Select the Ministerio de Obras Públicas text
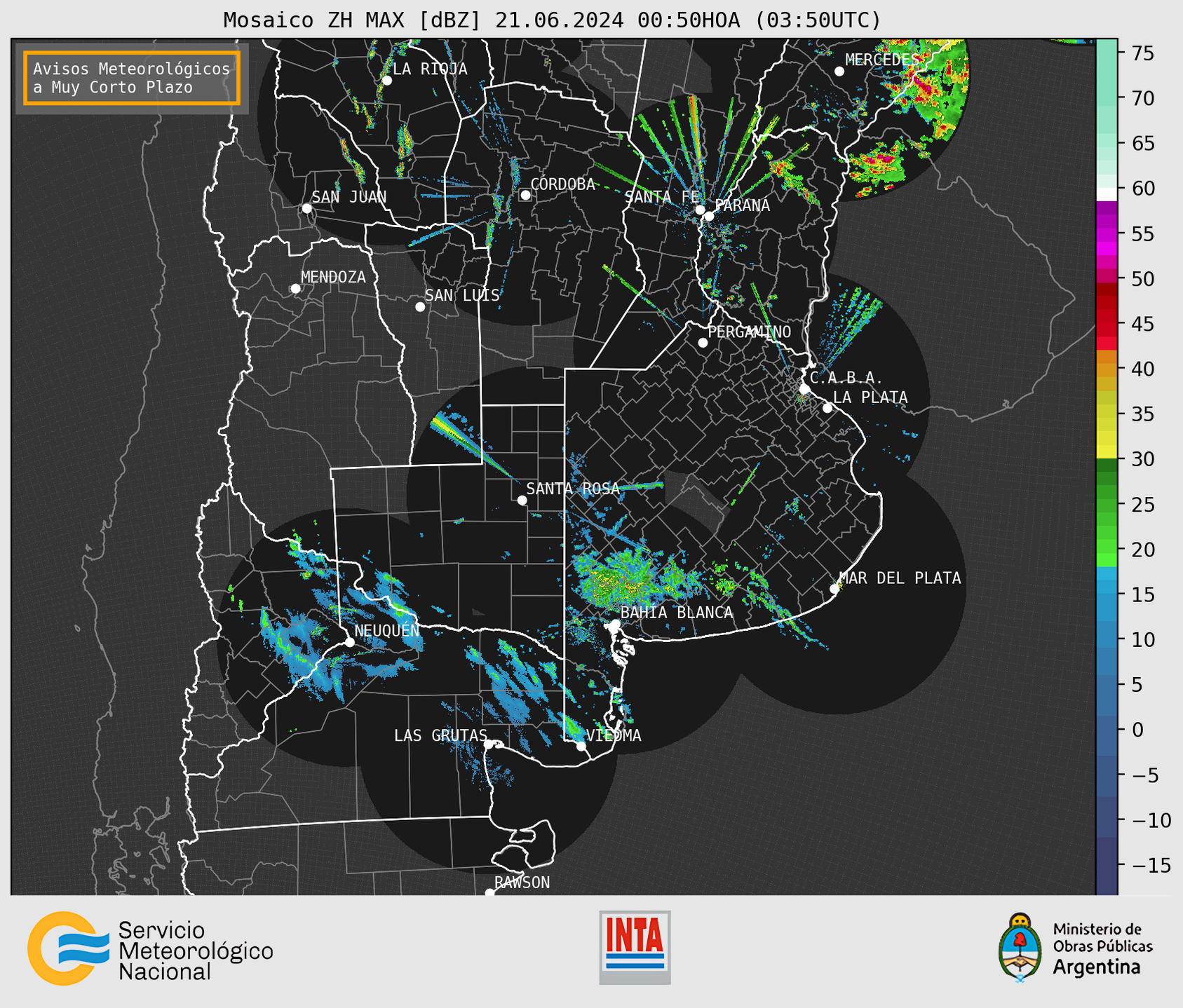This screenshot has height=1008, width=1183. click(1102, 938)
